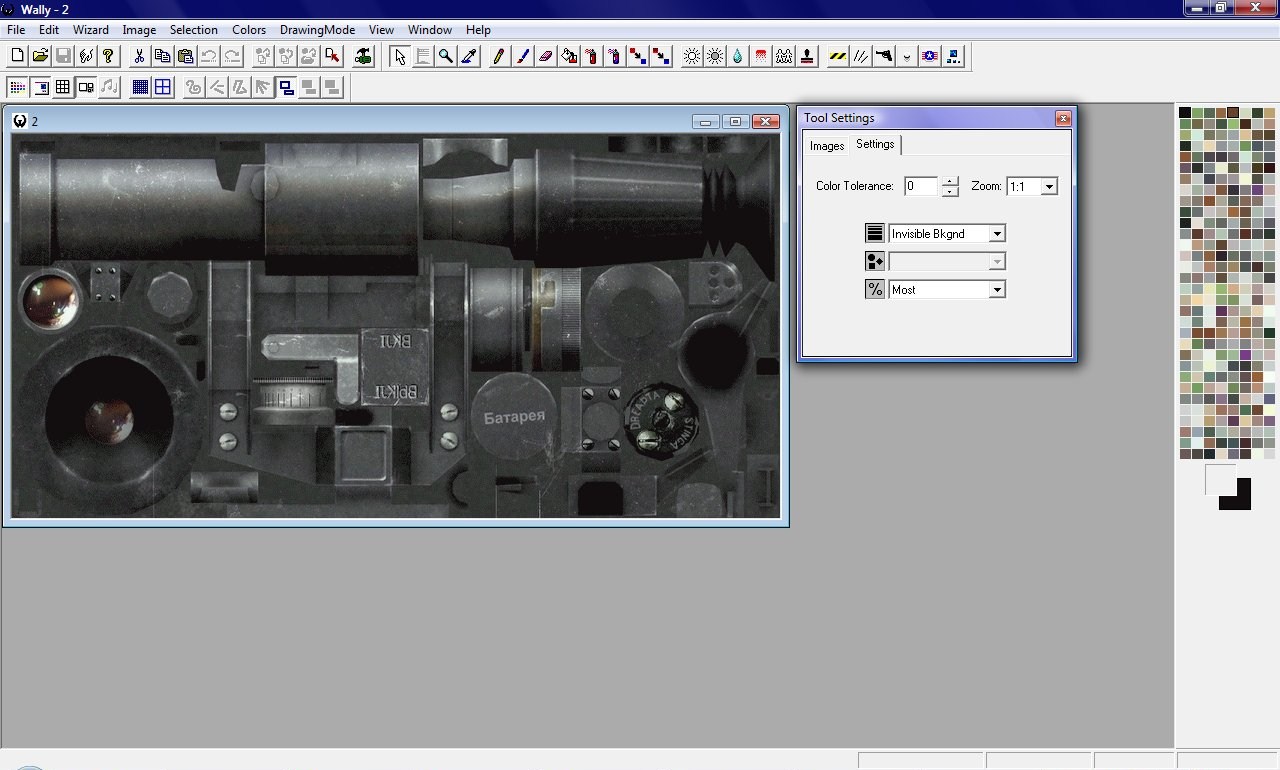Open the Image menu

click(x=139, y=29)
